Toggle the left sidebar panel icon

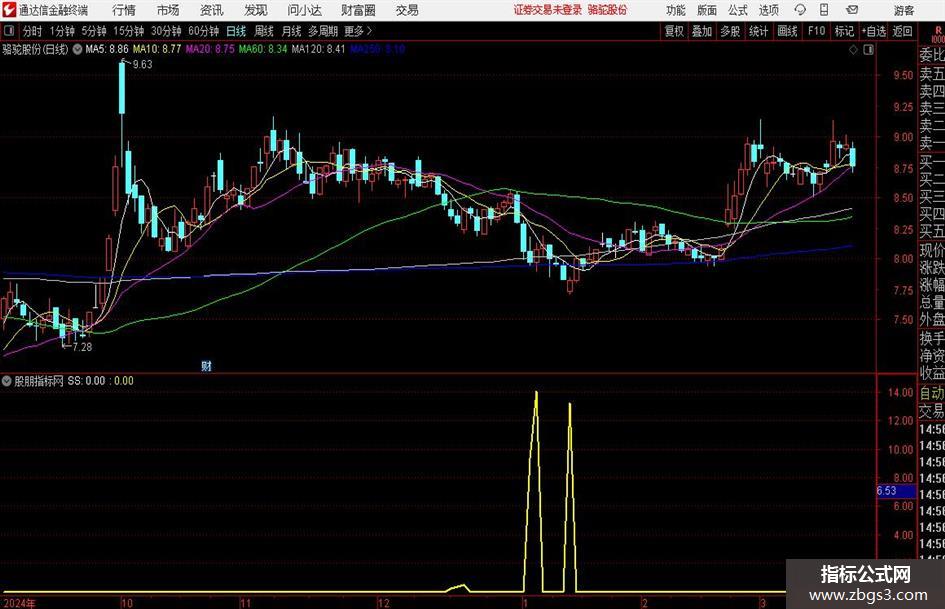pyautogui.click(x=8, y=31)
